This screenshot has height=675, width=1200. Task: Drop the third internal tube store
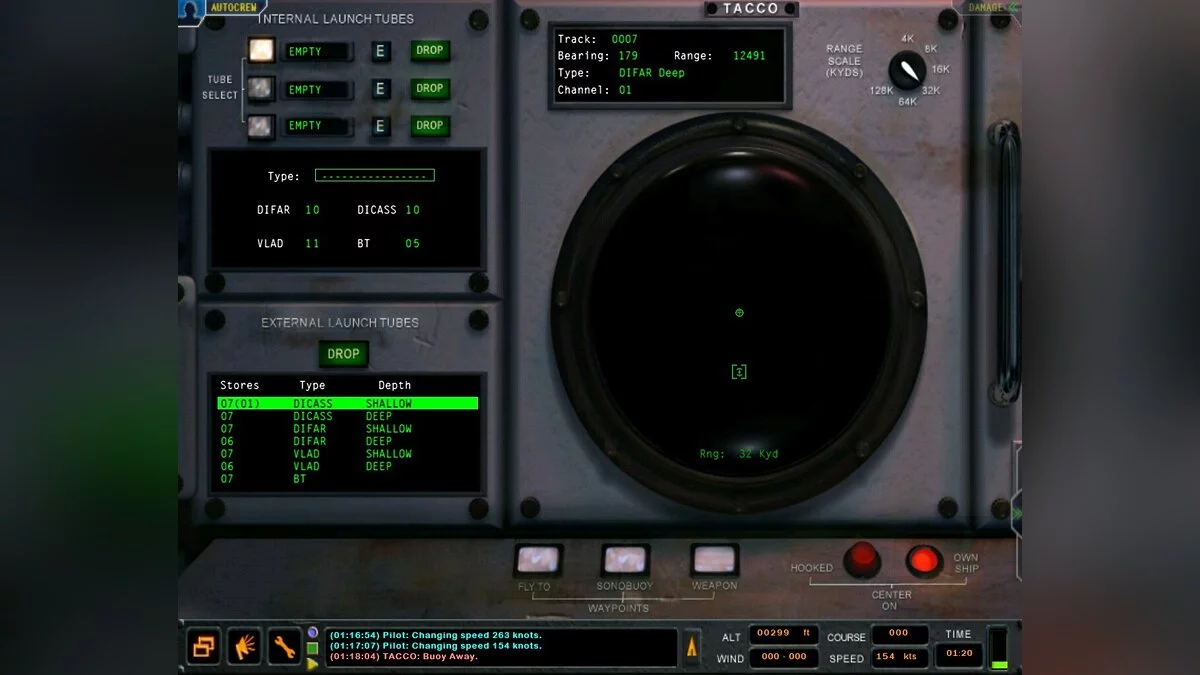tap(430, 125)
